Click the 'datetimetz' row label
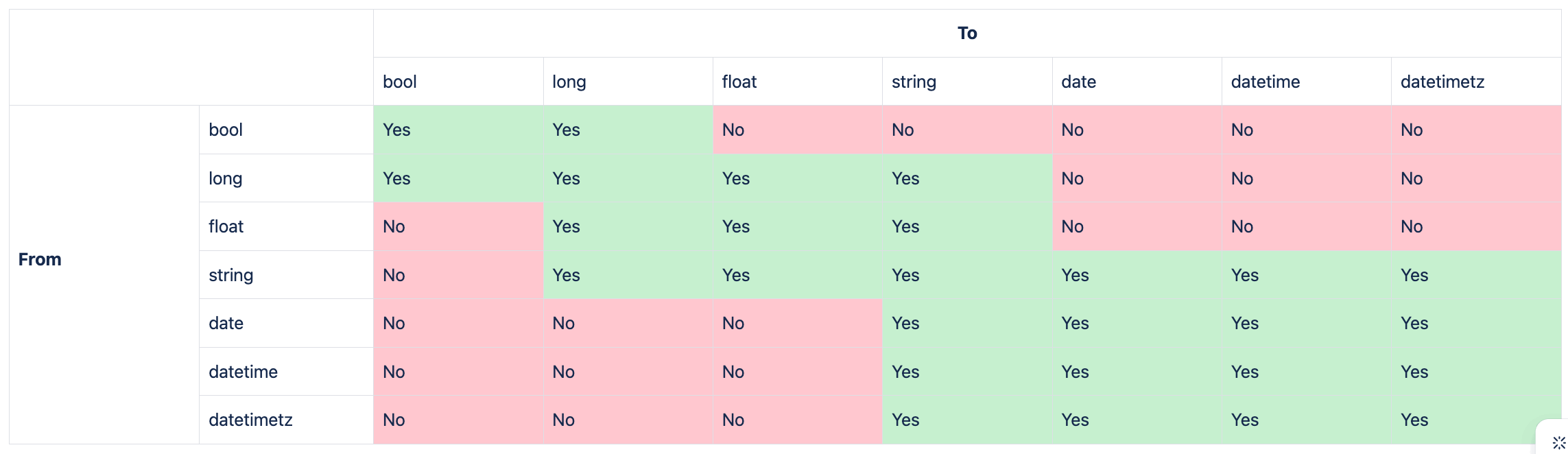The height and width of the screenshot is (454, 1568). click(250, 420)
